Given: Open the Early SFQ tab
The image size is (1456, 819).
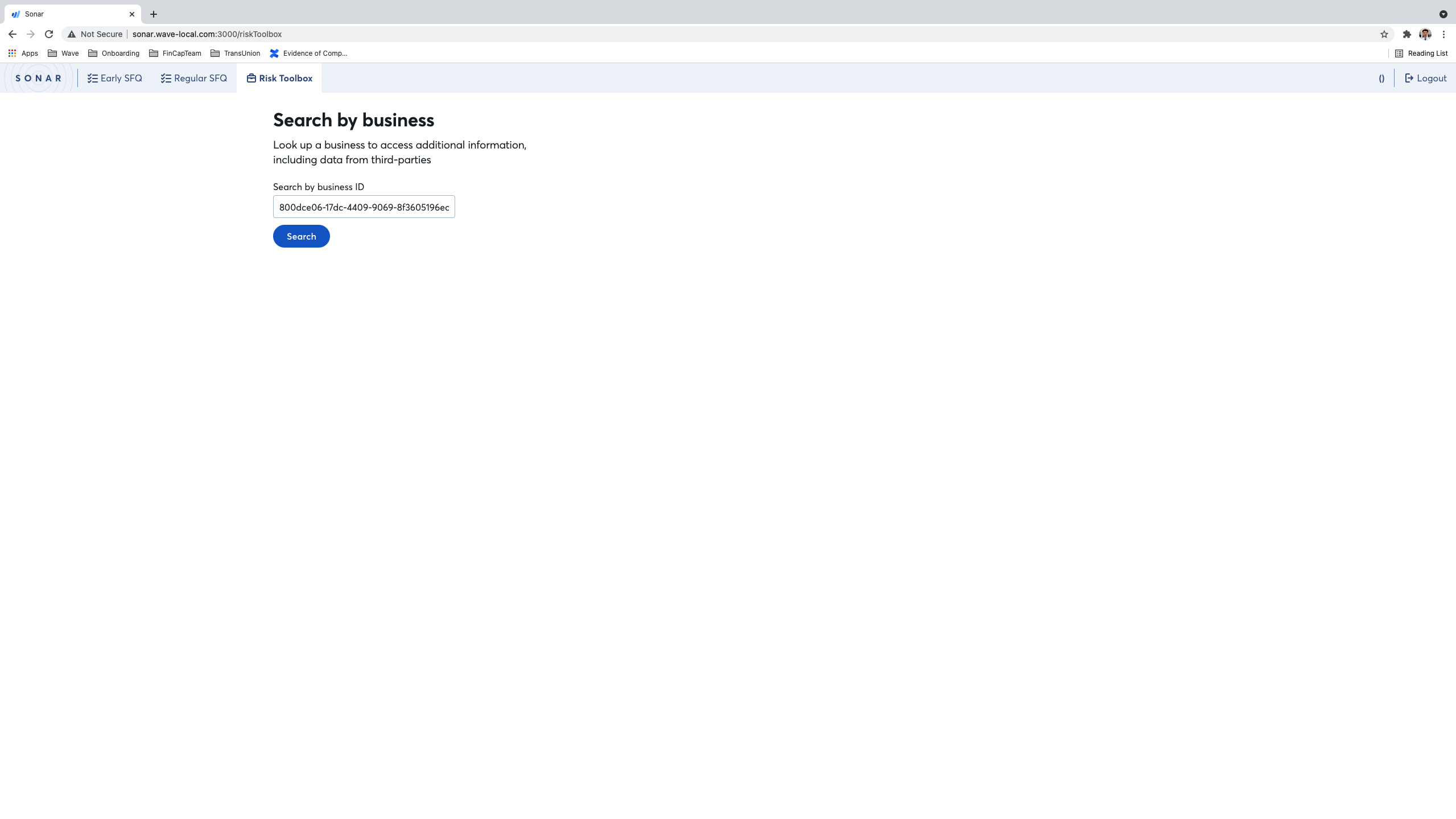Looking at the screenshot, I should click(115, 78).
